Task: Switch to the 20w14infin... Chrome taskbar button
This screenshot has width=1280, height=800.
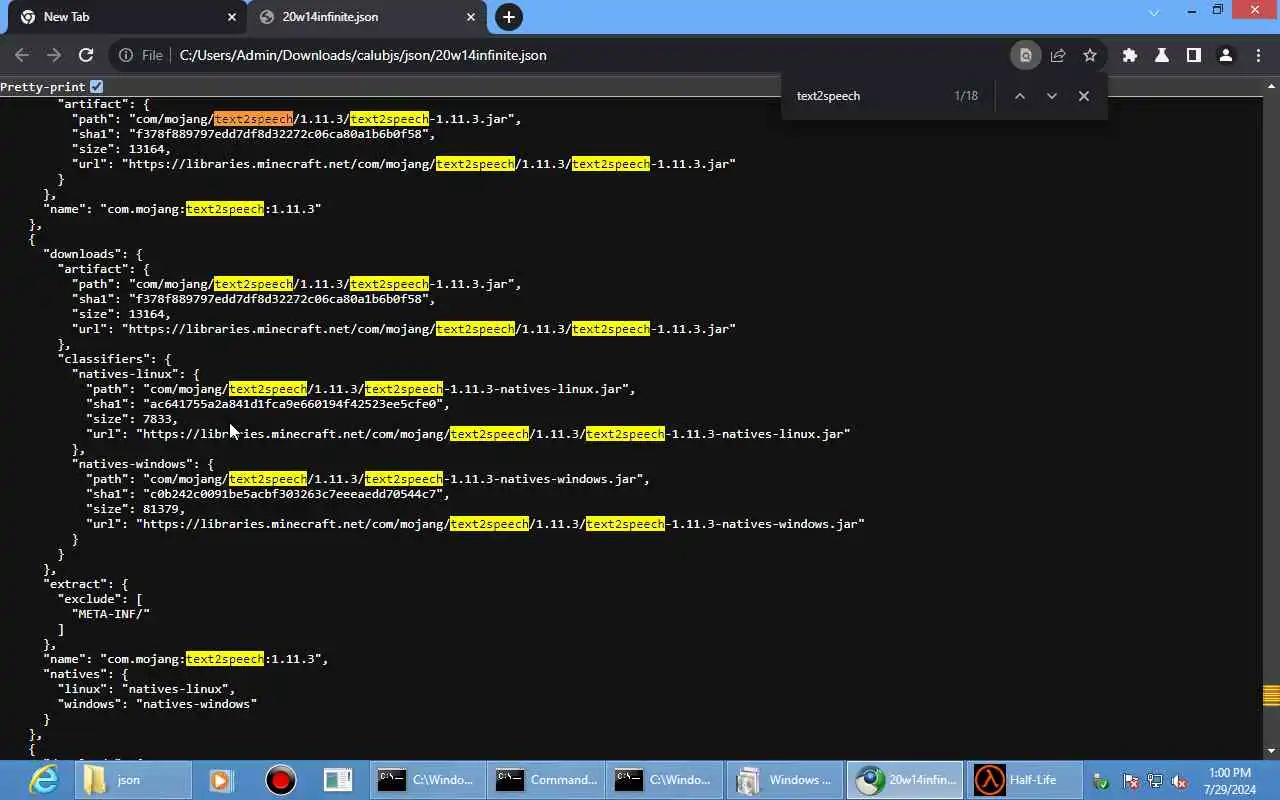Action: 905,780
